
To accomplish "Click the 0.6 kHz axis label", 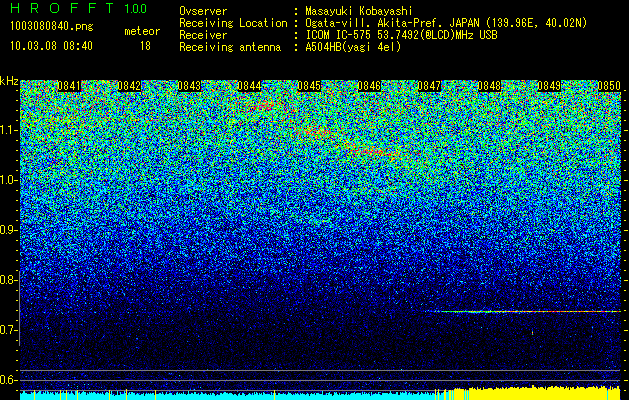I will pos(8,380).
